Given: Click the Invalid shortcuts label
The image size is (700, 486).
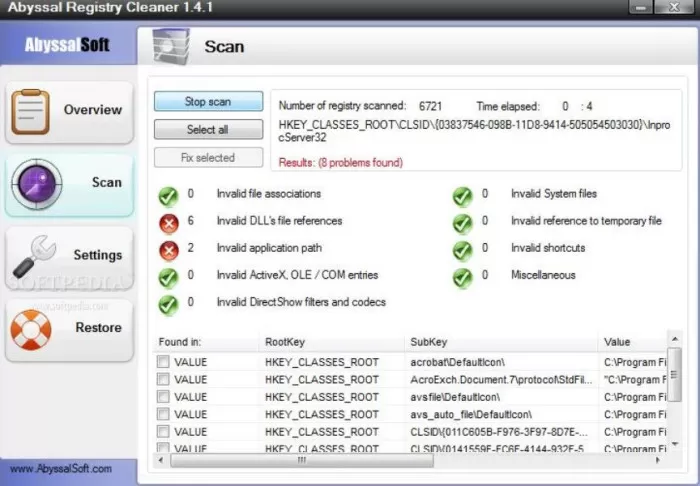Looking at the screenshot, I should click(x=548, y=248).
